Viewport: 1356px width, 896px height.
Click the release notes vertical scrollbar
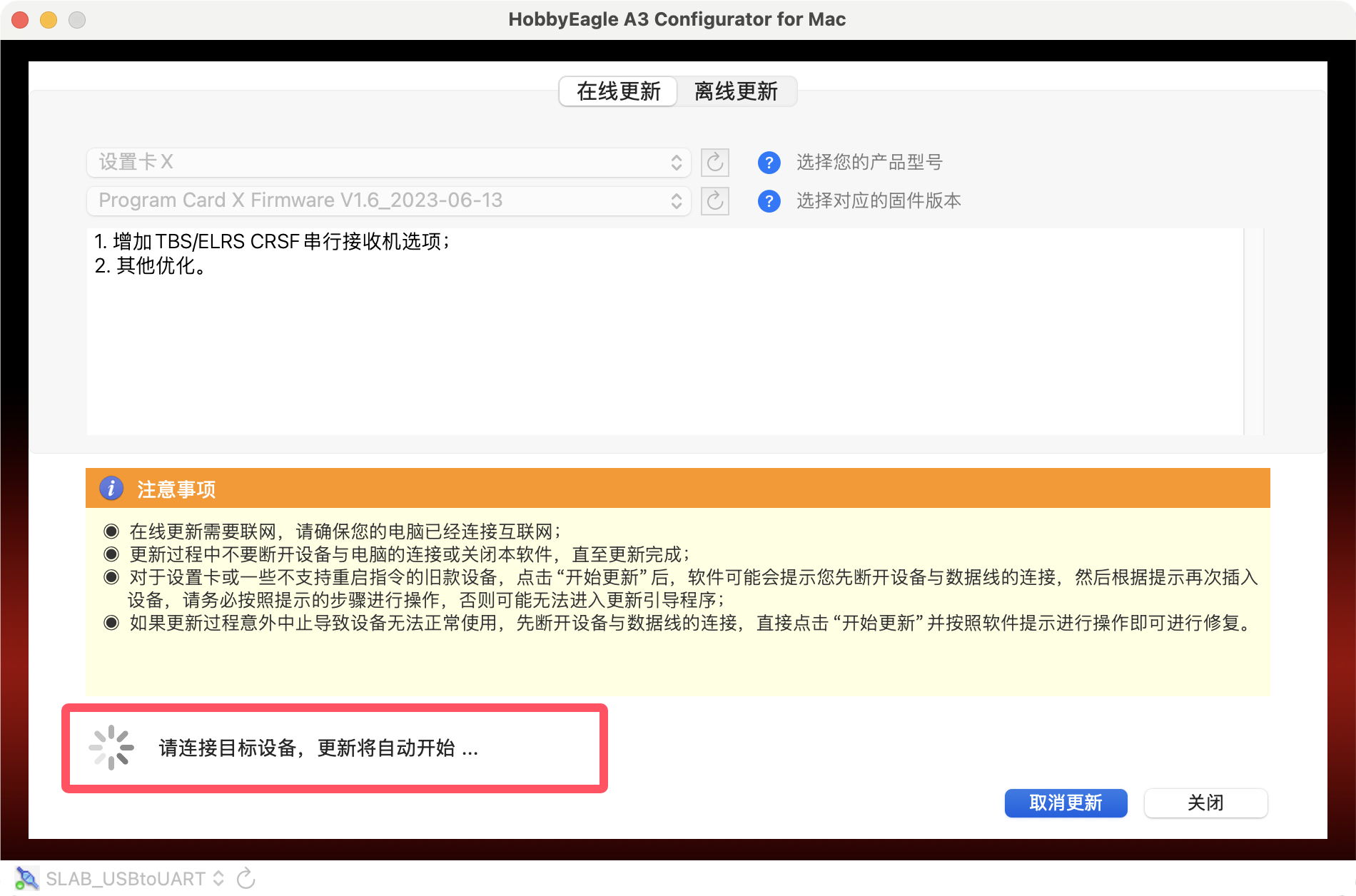(x=1253, y=331)
